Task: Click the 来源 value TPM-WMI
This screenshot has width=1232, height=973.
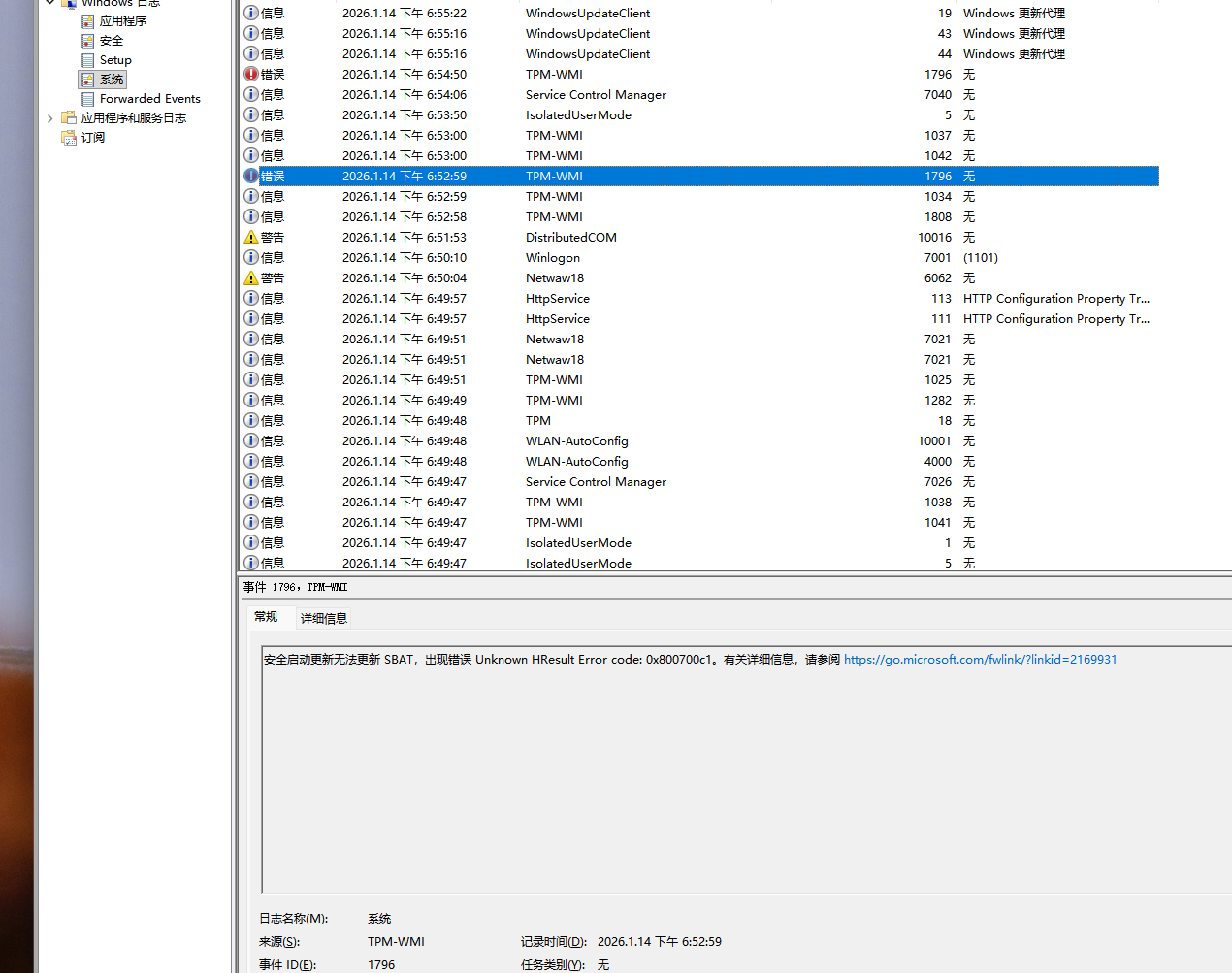Action: [x=396, y=941]
